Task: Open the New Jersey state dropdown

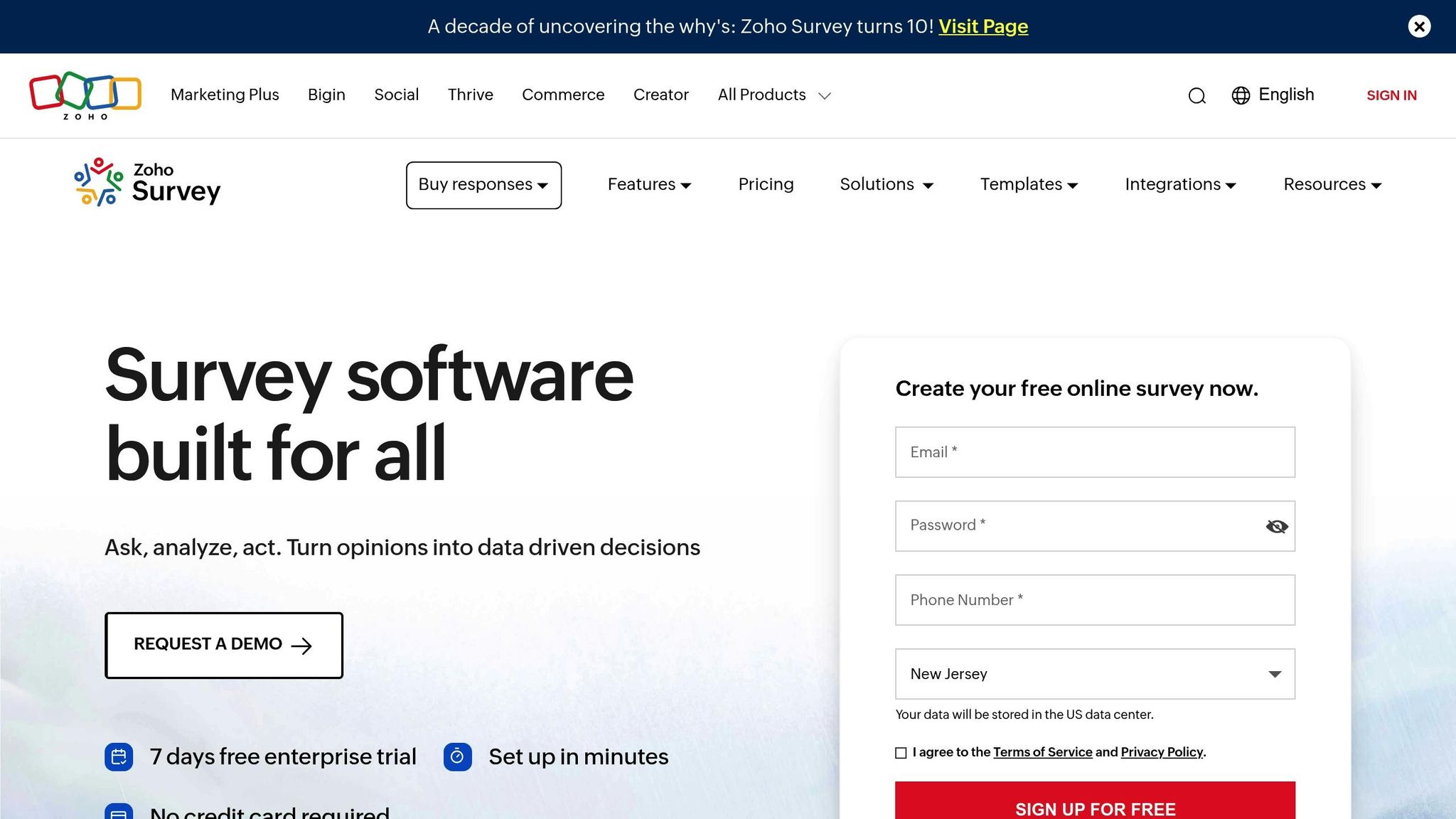Action: pos(1095,674)
